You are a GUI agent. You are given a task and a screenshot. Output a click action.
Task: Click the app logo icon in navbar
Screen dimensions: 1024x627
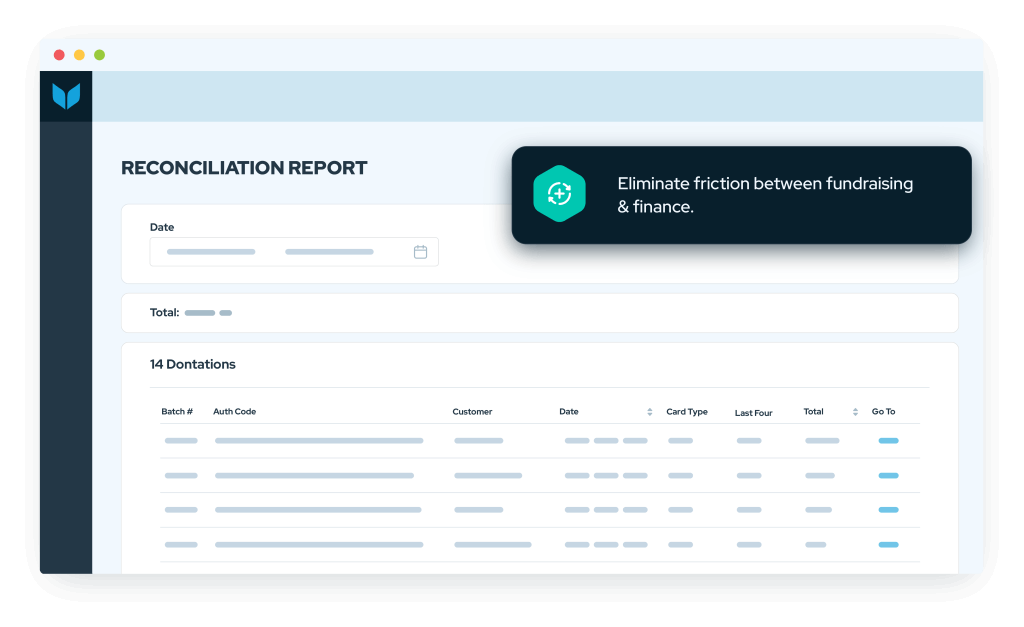point(66,96)
